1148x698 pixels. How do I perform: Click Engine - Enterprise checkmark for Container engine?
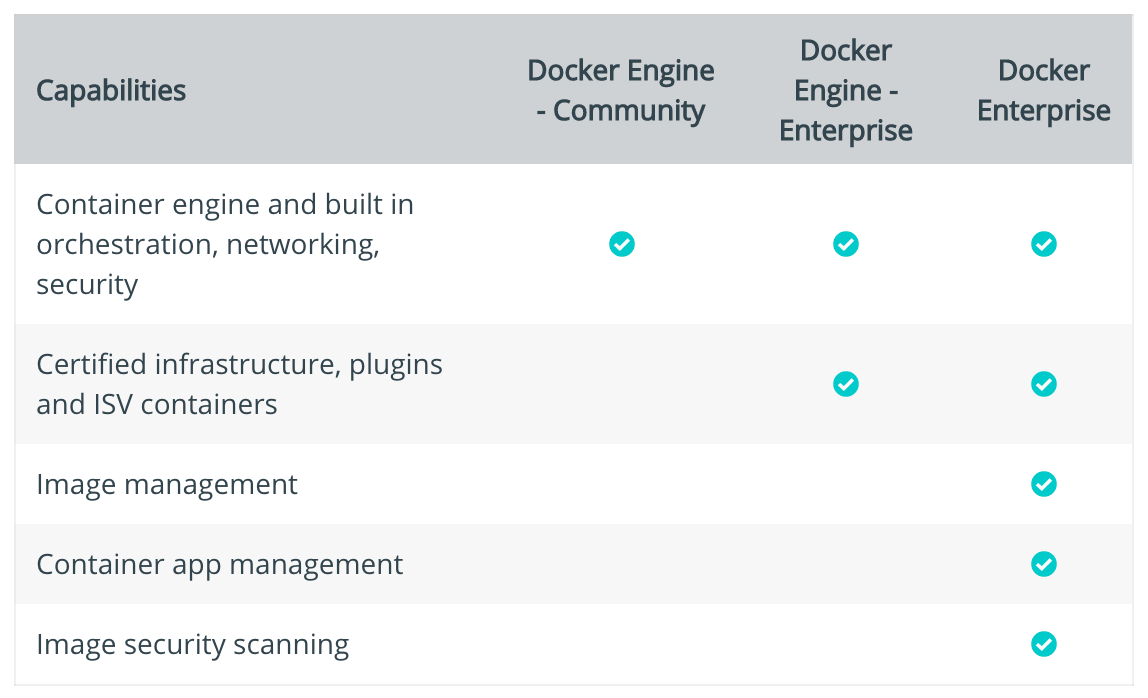[x=846, y=244]
